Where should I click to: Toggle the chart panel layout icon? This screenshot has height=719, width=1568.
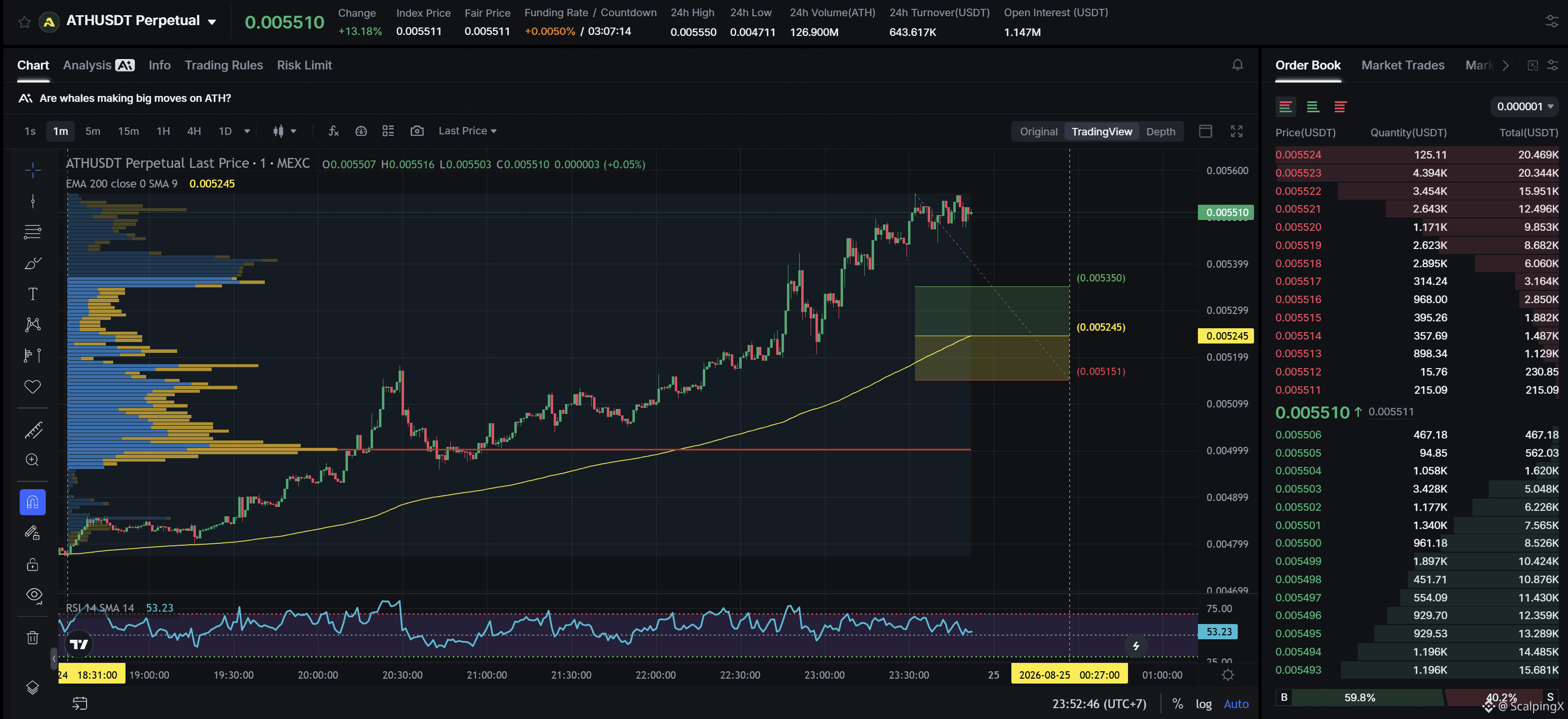point(1205,131)
